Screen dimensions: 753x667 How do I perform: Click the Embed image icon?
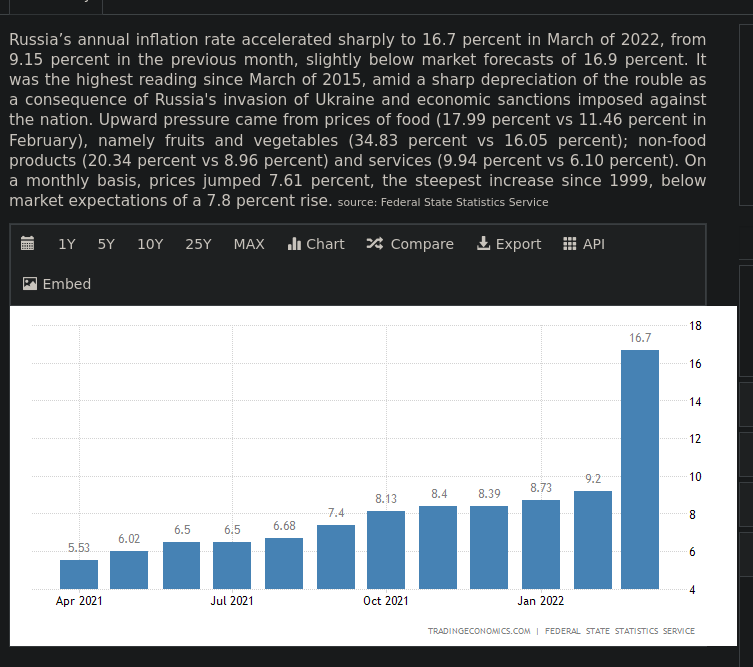[30, 284]
